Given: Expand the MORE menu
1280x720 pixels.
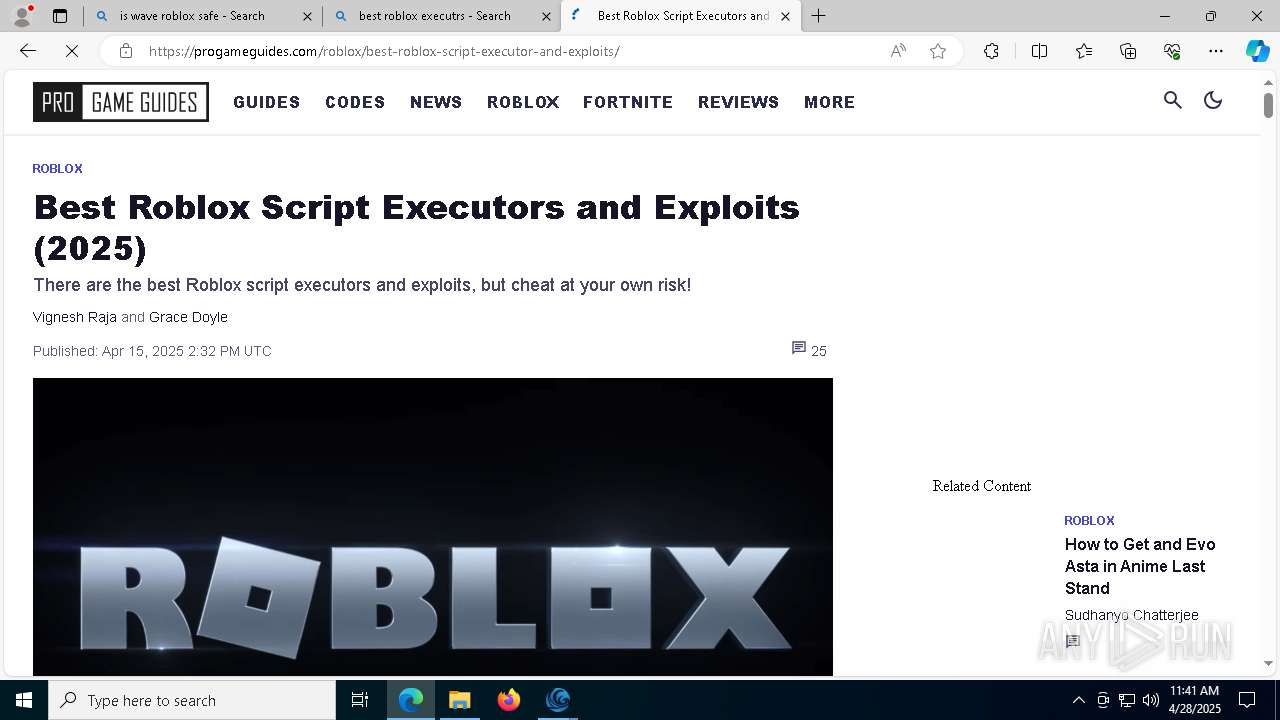Looking at the screenshot, I should [829, 102].
